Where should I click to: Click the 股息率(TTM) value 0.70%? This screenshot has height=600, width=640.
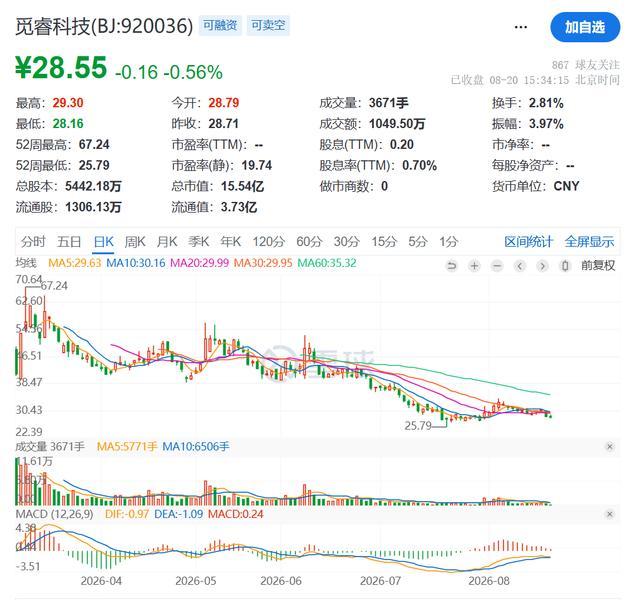(x=420, y=165)
